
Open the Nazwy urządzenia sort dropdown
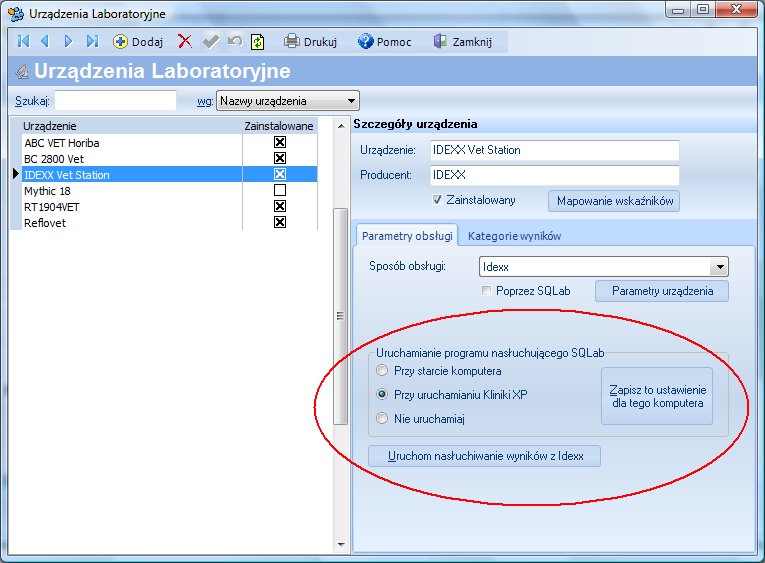288,101
